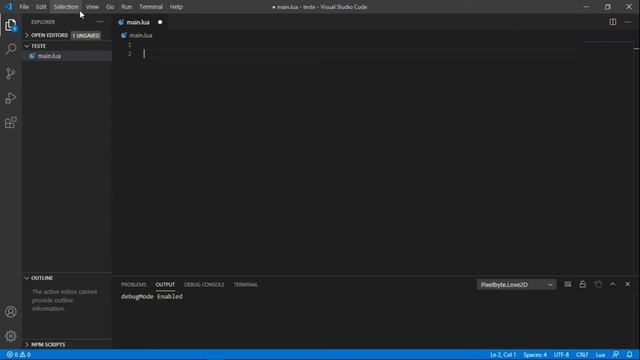
Task: Click the Spaces: 4 indentation setting
Action: pyautogui.click(x=535, y=354)
